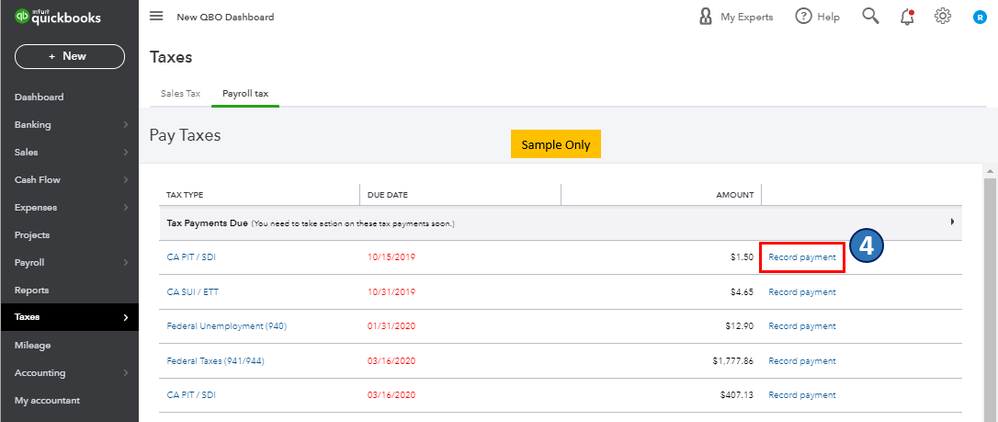Click the + New button
998x422 pixels.
(x=68, y=56)
